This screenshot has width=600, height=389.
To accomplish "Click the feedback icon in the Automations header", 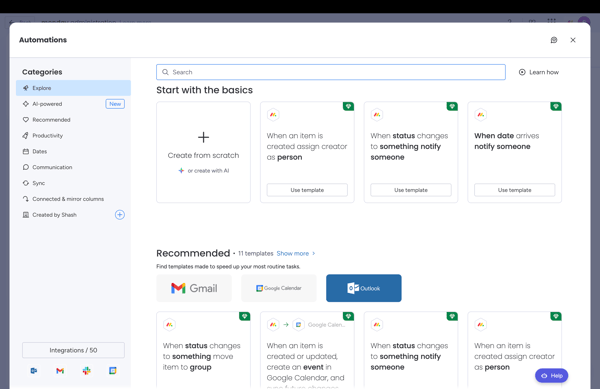I will tap(554, 40).
